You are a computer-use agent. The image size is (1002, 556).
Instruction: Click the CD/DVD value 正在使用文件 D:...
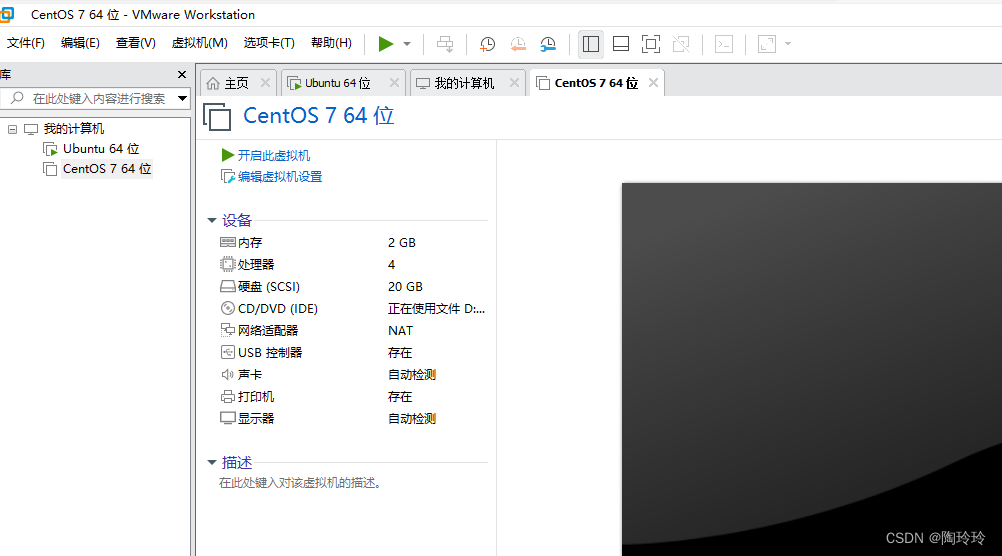coord(436,309)
